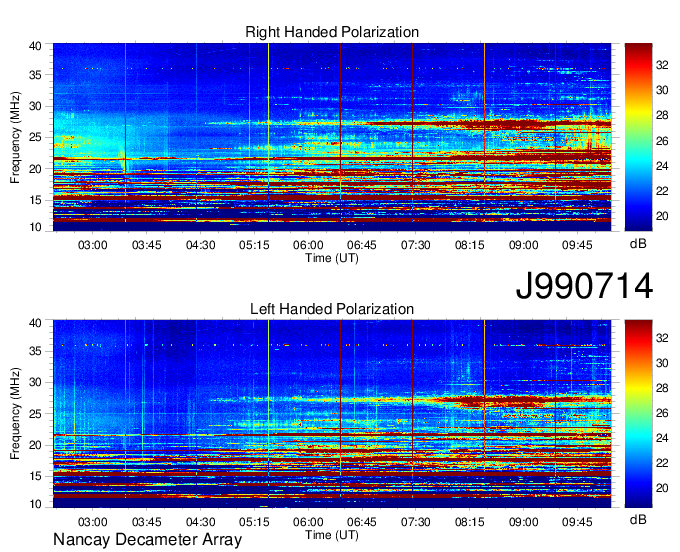Click the "Nancay Decameter Array" caption
The width and height of the screenshot is (680, 552).
click(x=147, y=539)
